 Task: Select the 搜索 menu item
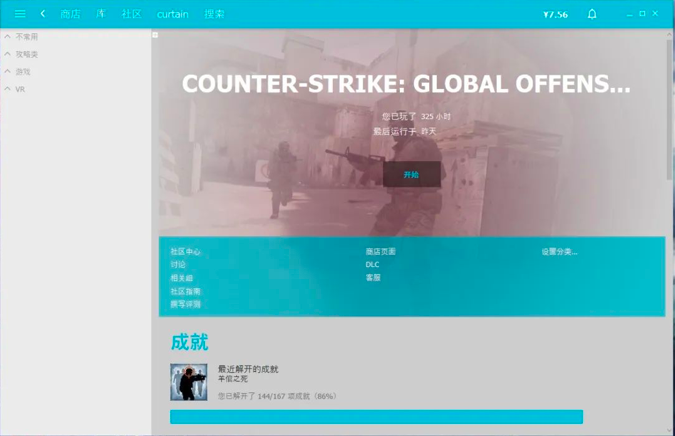pos(214,14)
